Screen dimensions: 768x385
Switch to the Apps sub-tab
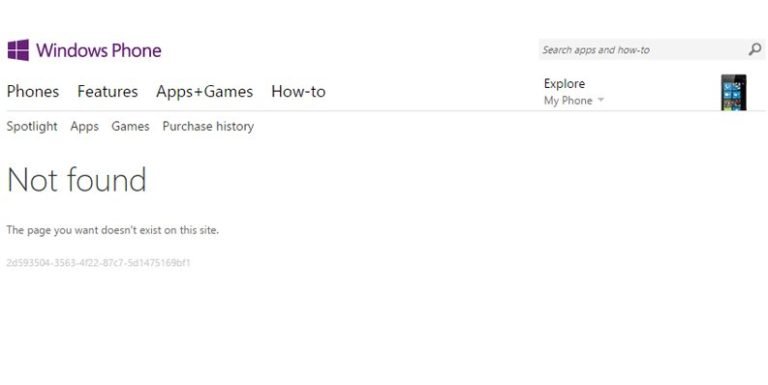(x=84, y=126)
